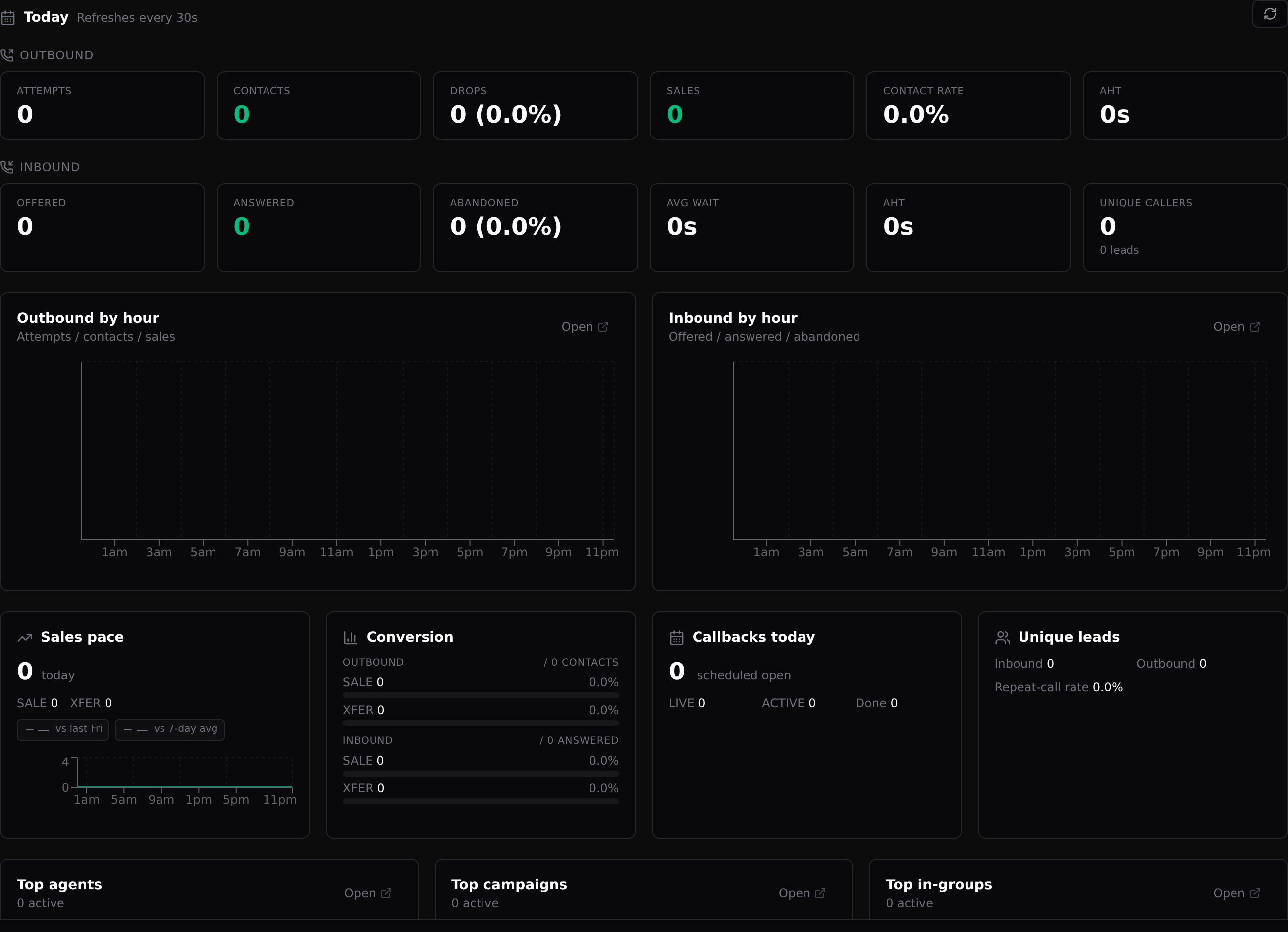Click the calendar icon beside Today
Viewport: 1288px width, 932px height.
pyautogui.click(x=7, y=18)
